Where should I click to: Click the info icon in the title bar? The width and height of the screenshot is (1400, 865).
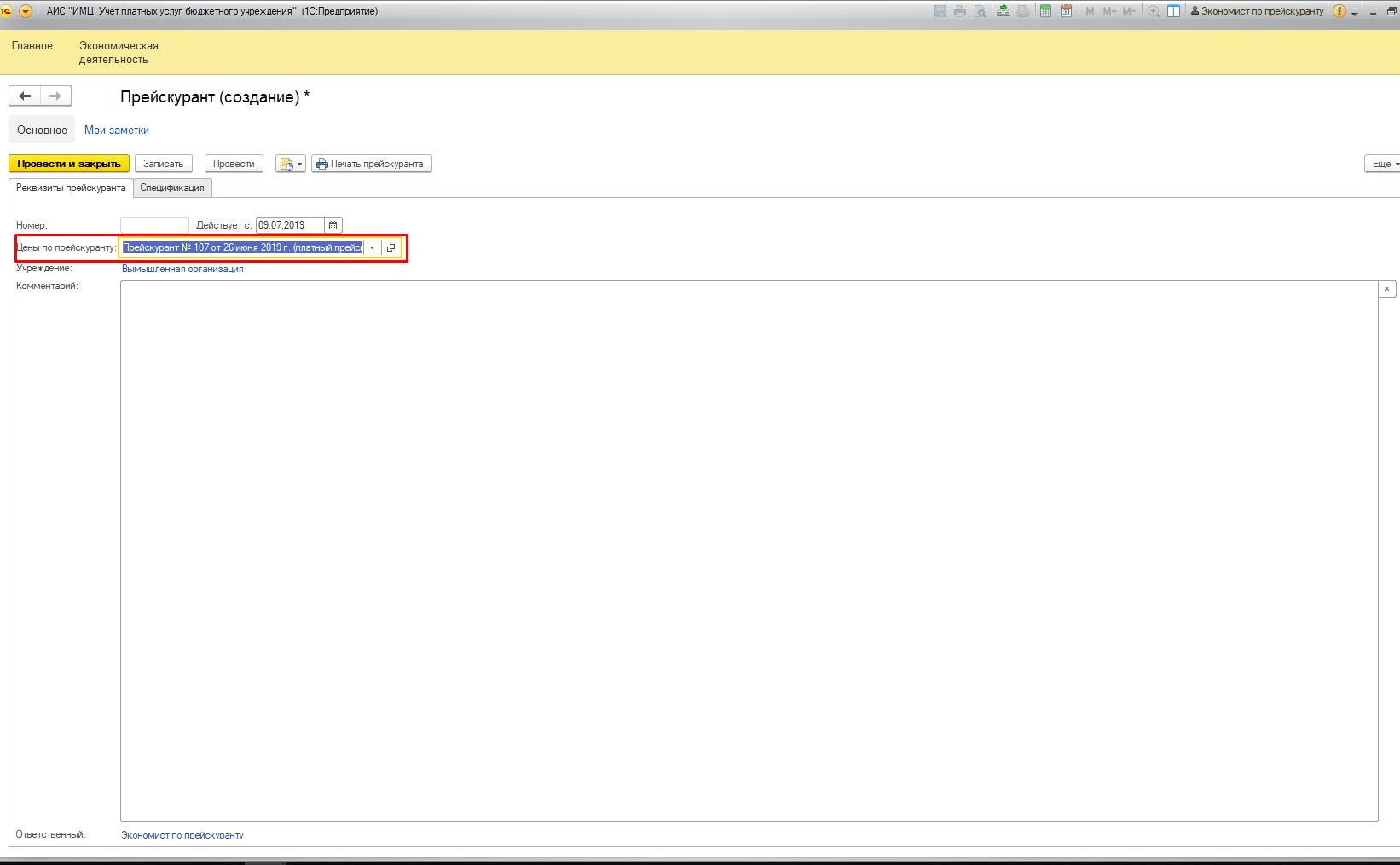[1339, 11]
